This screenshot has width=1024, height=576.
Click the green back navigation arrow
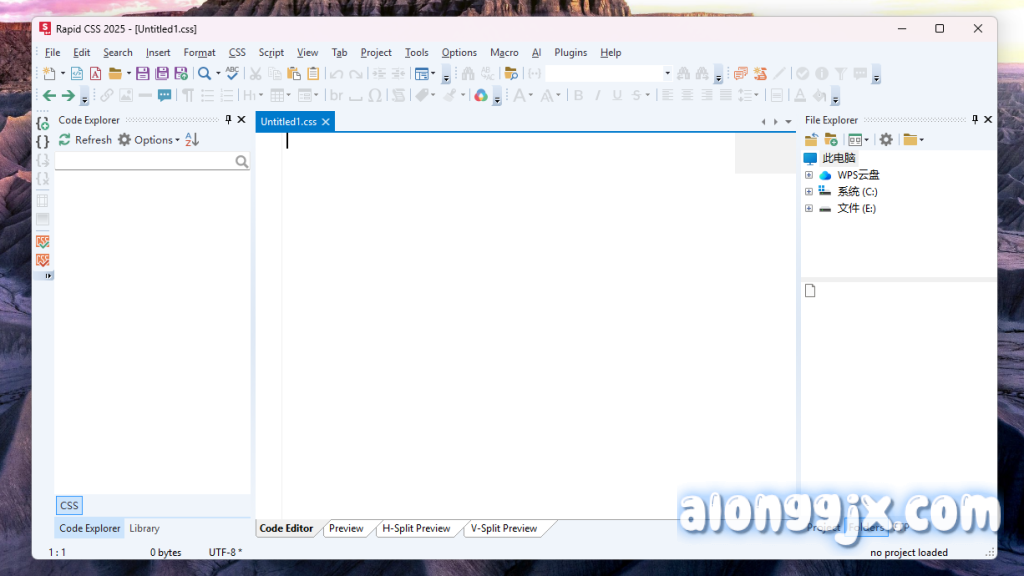click(48, 96)
